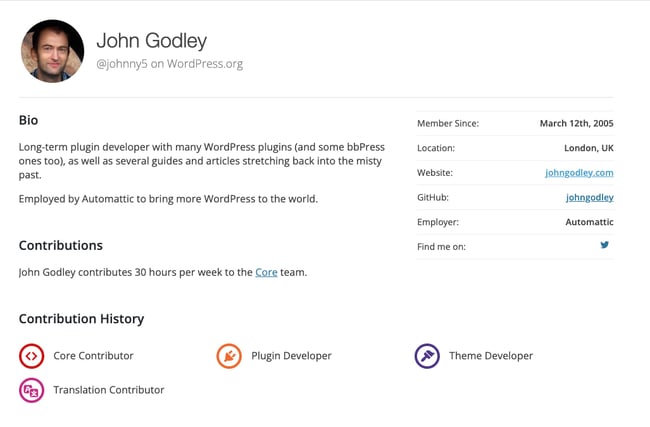This screenshot has width=650, height=427.
Task: Click the Member Since date value
Action: pyautogui.click(x=576, y=123)
